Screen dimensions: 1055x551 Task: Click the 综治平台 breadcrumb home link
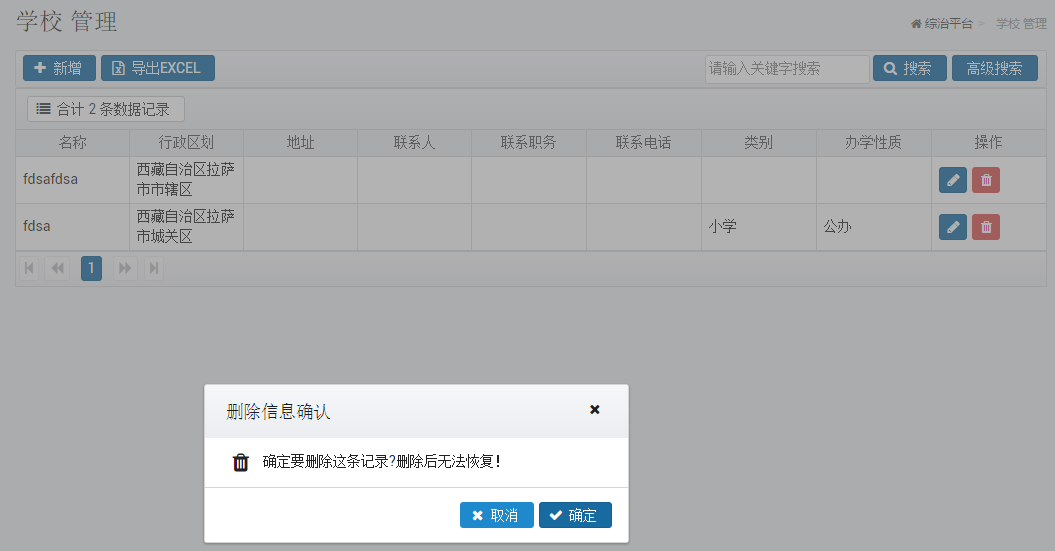[x=942, y=24]
